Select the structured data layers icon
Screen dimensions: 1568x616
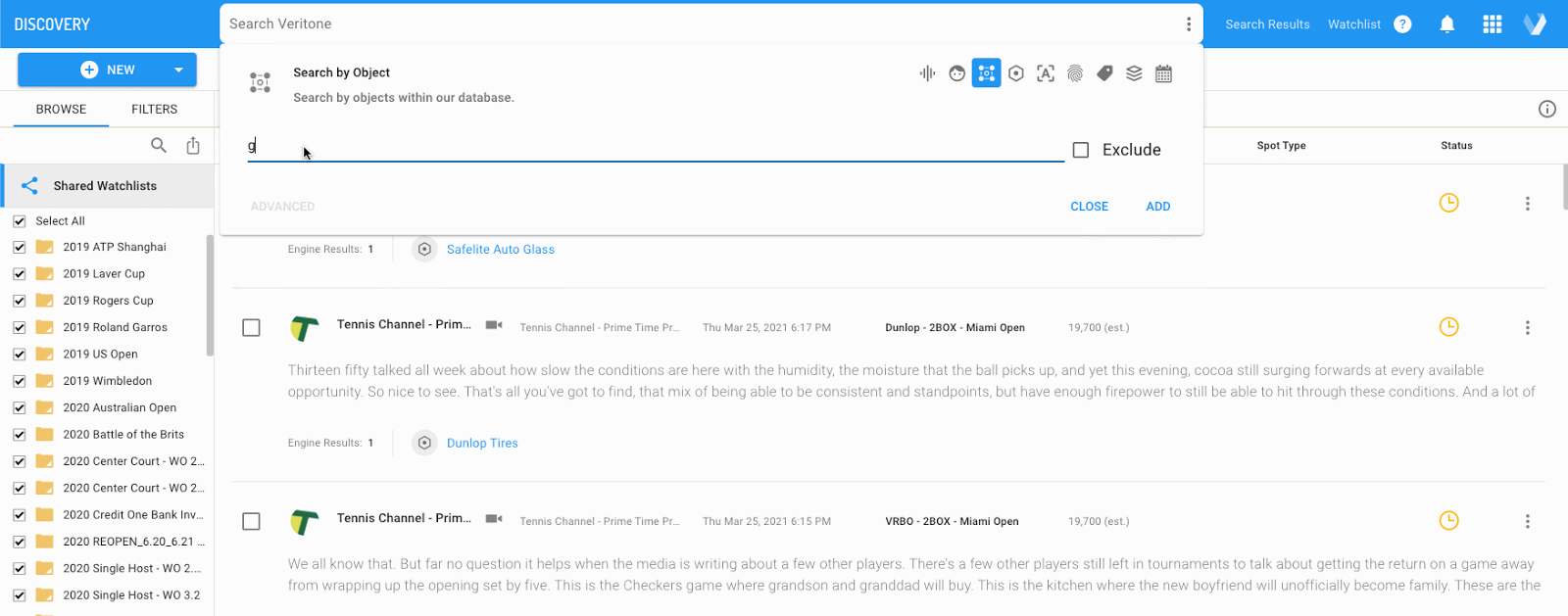pos(1134,73)
